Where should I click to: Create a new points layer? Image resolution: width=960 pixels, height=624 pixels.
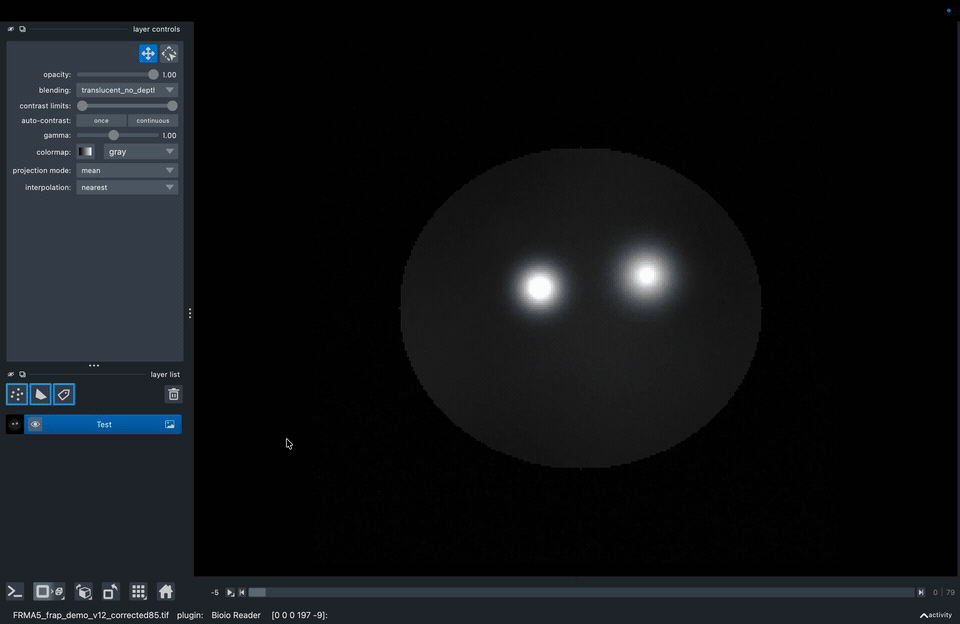(x=17, y=394)
